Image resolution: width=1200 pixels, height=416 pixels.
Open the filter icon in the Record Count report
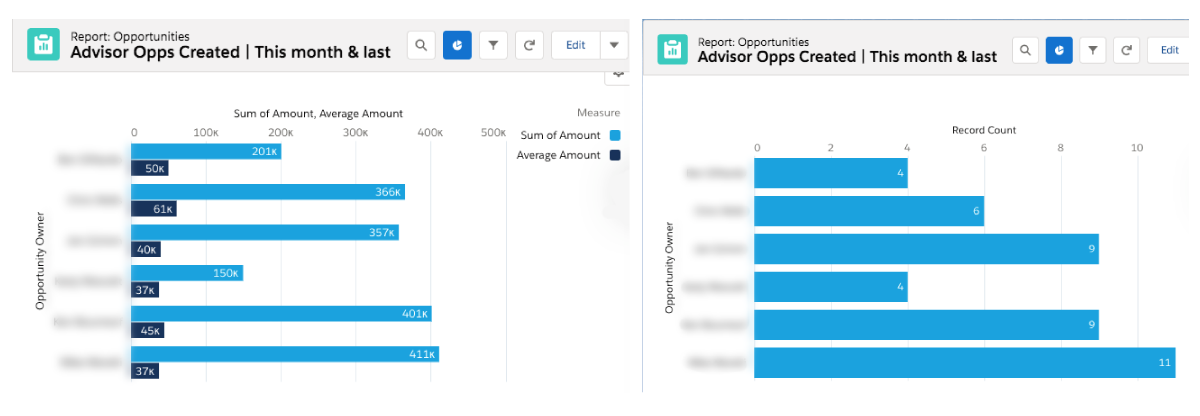click(1093, 49)
